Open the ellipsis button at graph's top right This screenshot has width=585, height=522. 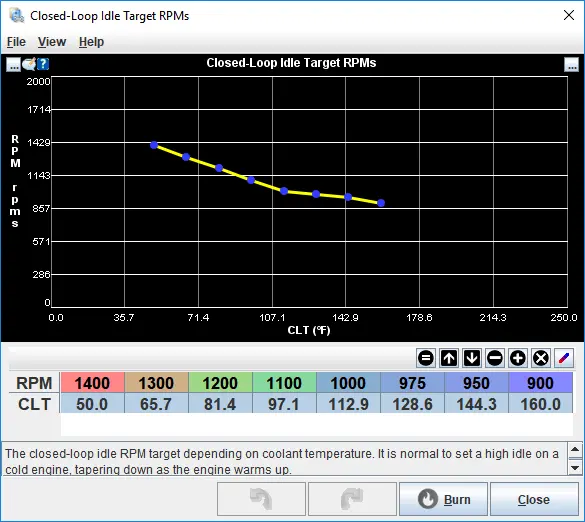[x=571, y=65]
